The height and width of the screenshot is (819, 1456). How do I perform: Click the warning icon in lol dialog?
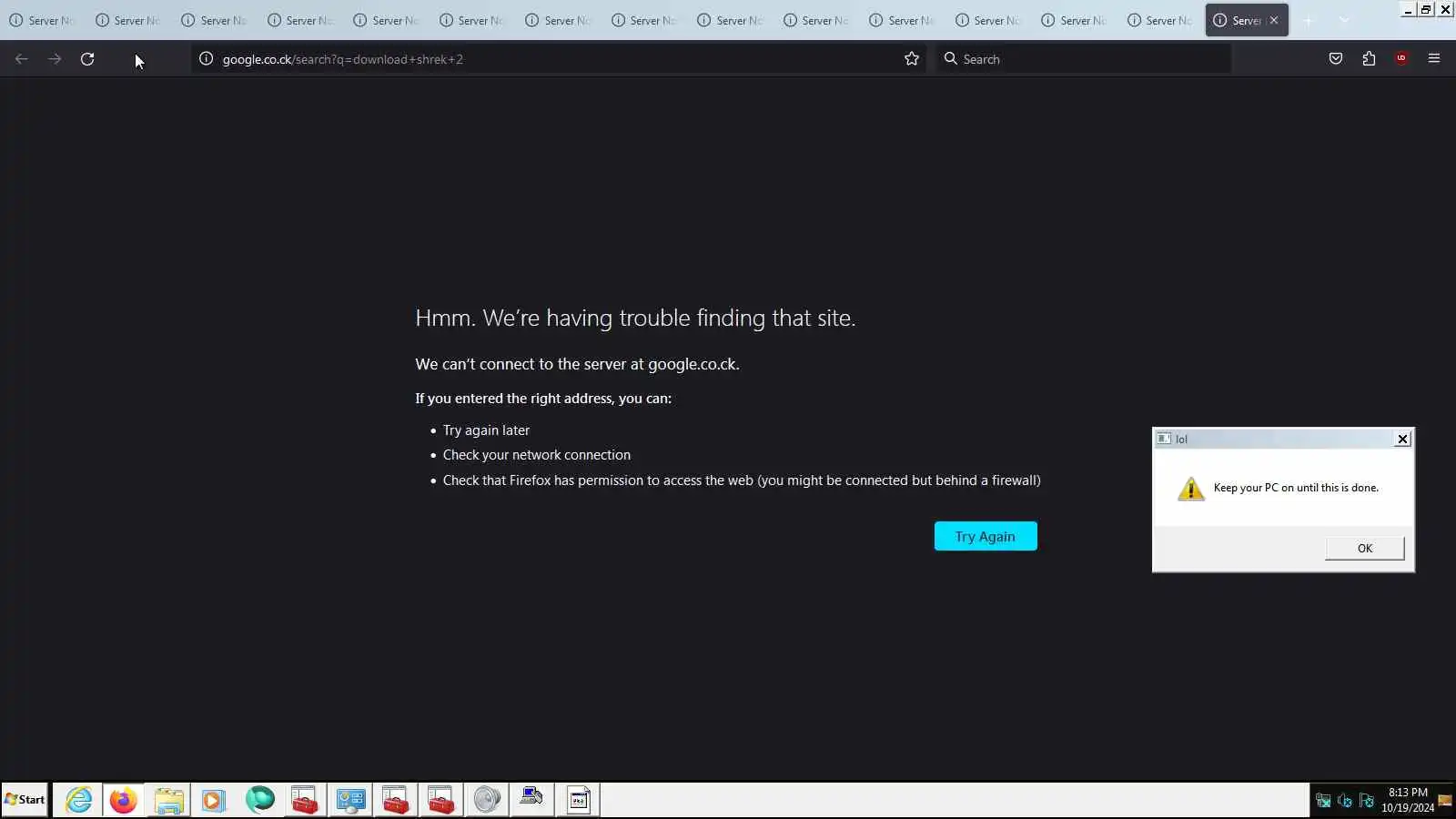pos(1190,489)
